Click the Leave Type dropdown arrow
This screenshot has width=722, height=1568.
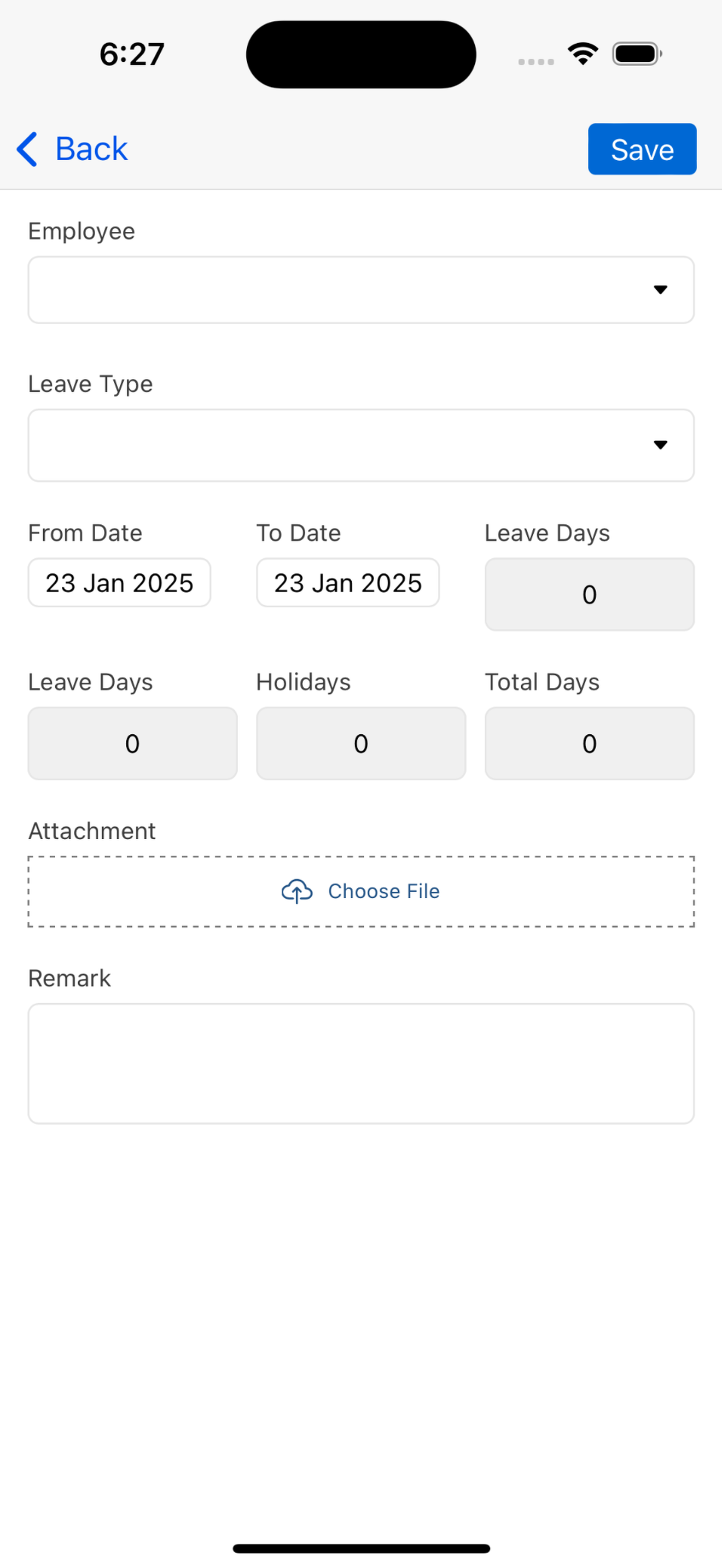[x=660, y=445]
